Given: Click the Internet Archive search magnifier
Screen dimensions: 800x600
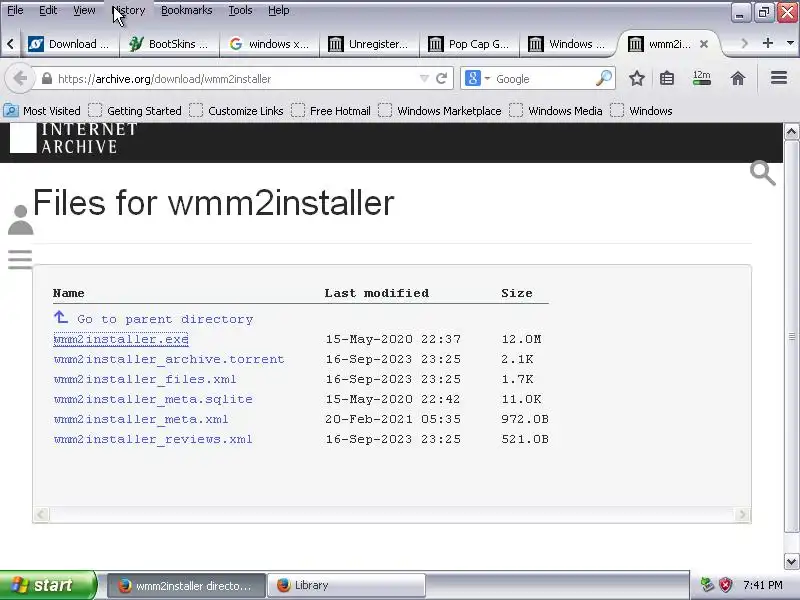Looking at the screenshot, I should click(763, 173).
